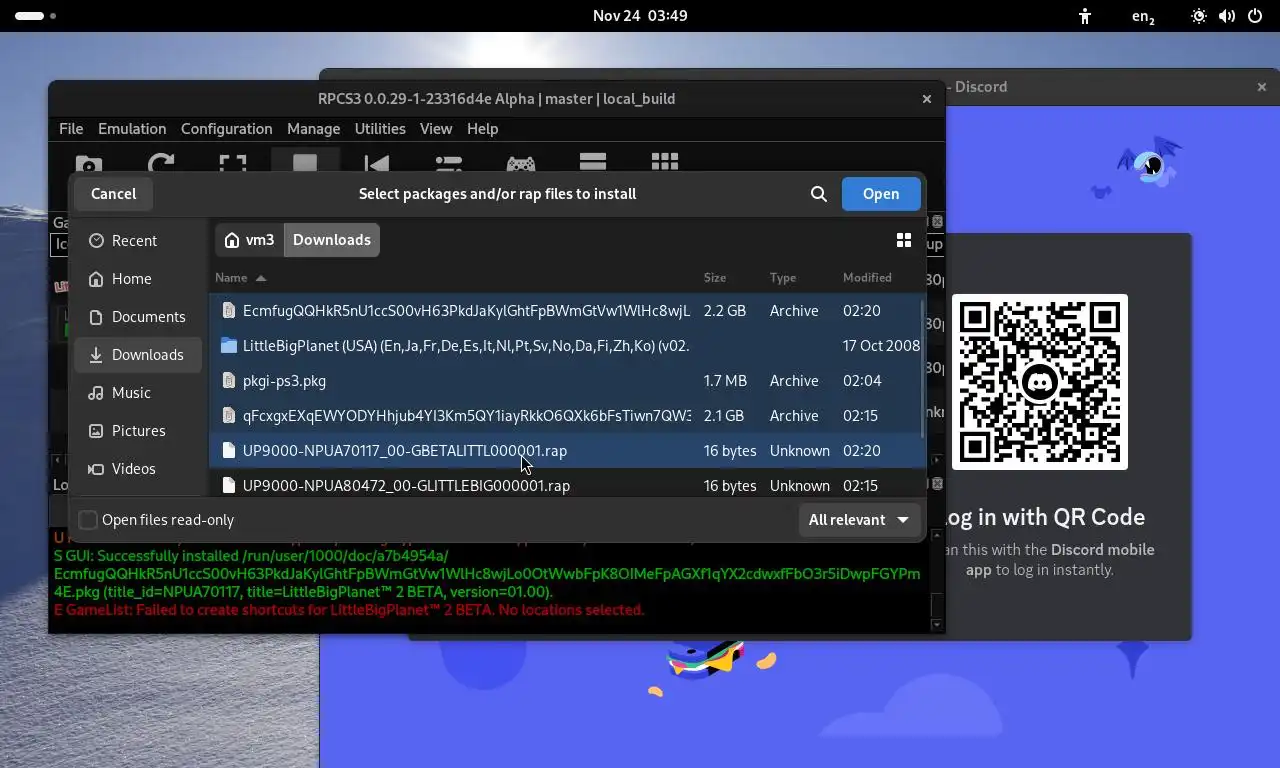Open the Emulation menu
The image size is (1280, 768).
point(132,129)
